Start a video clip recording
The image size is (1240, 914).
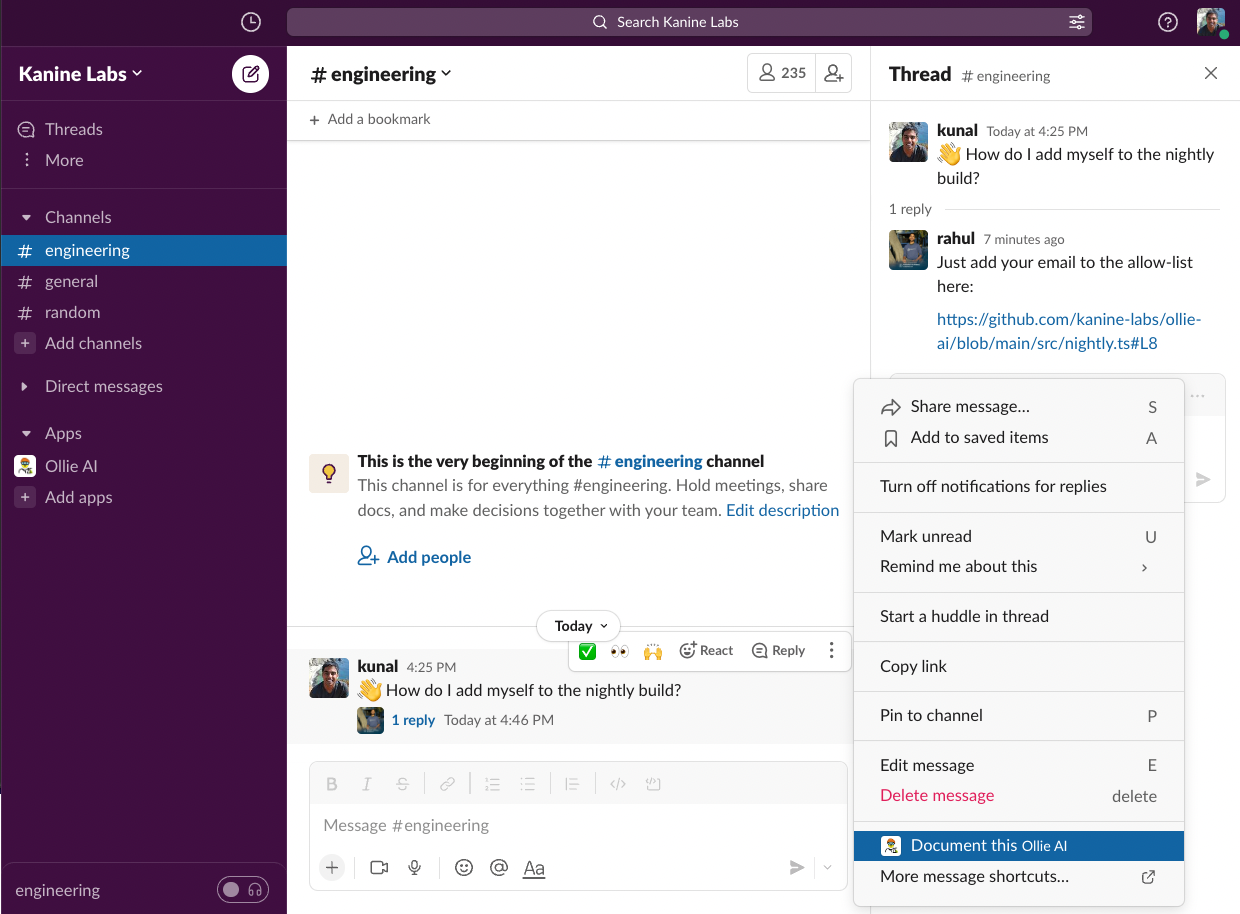(x=379, y=868)
